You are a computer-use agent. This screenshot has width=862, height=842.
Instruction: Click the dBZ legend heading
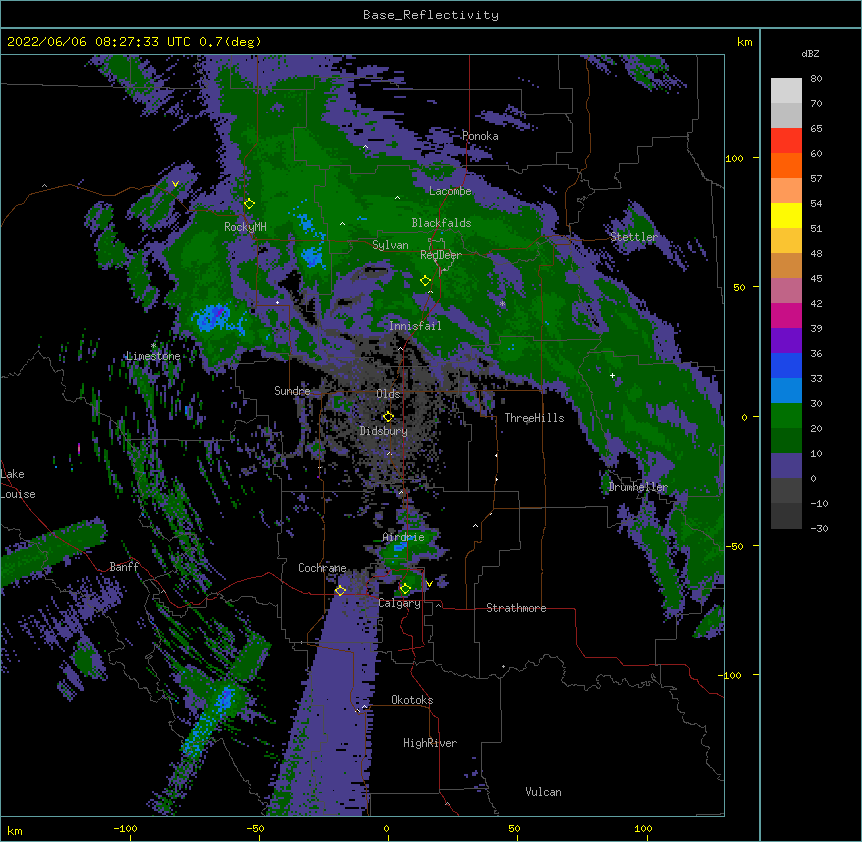pyautogui.click(x=810, y=54)
